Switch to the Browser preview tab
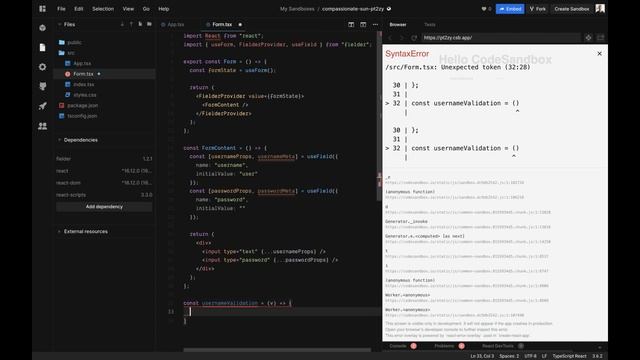This screenshot has height=360, width=640. [398, 24]
